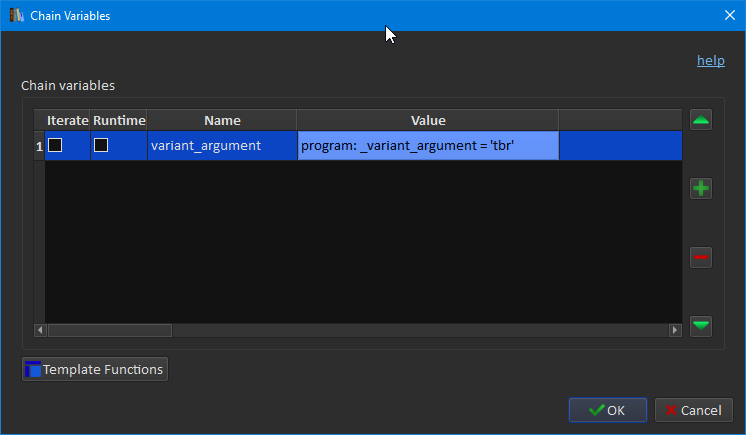The width and height of the screenshot is (746, 435).
Task: Add a new chain variable with the plus icon
Action: [701, 188]
